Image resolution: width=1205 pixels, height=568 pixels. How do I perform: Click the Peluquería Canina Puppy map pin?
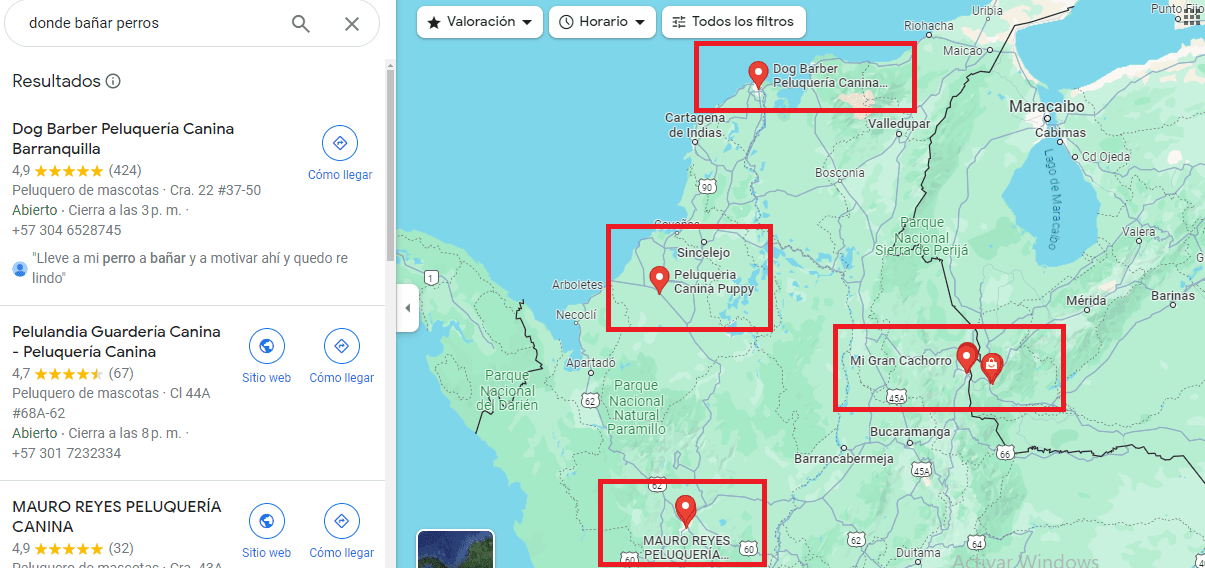[659, 279]
